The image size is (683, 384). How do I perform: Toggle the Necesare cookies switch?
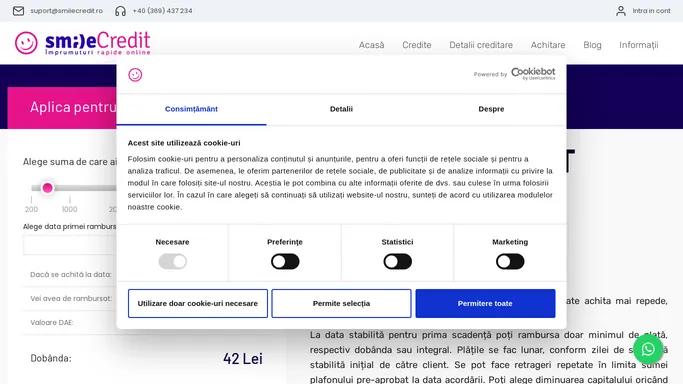pos(172,262)
